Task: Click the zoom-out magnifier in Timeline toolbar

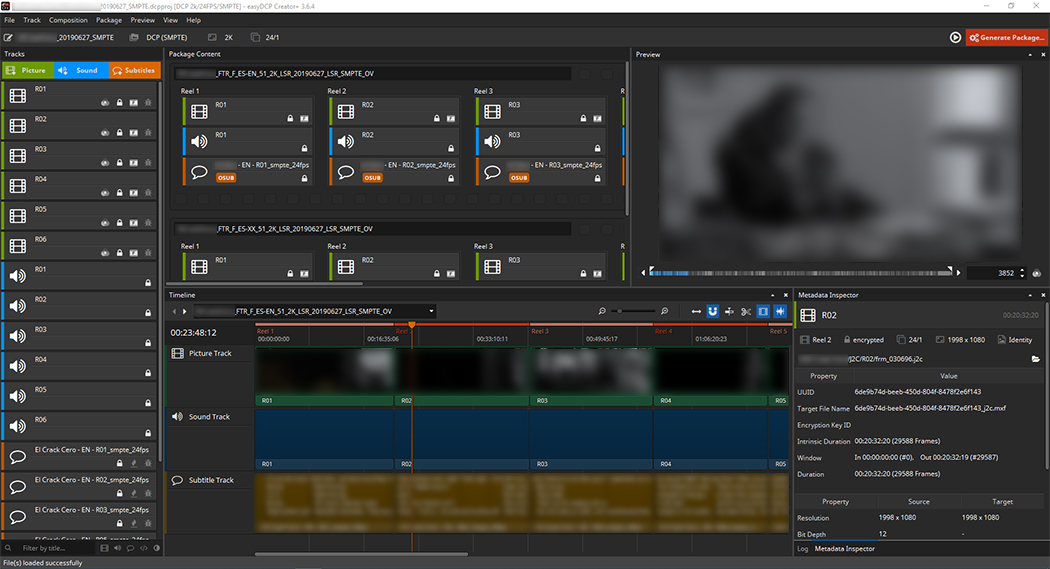Action: pos(602,311)
